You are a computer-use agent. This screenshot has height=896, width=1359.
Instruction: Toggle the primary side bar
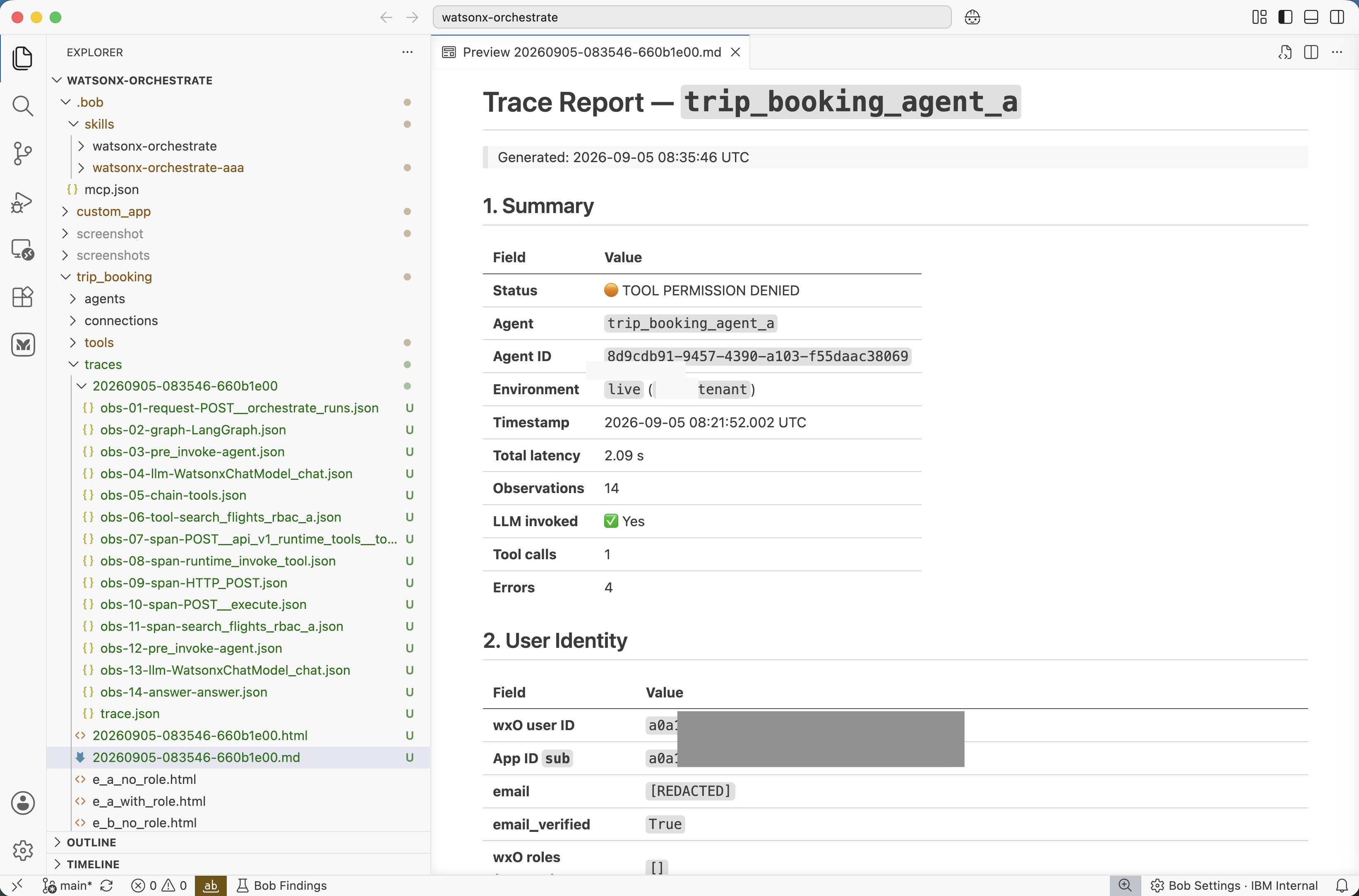coord(1285,17)
